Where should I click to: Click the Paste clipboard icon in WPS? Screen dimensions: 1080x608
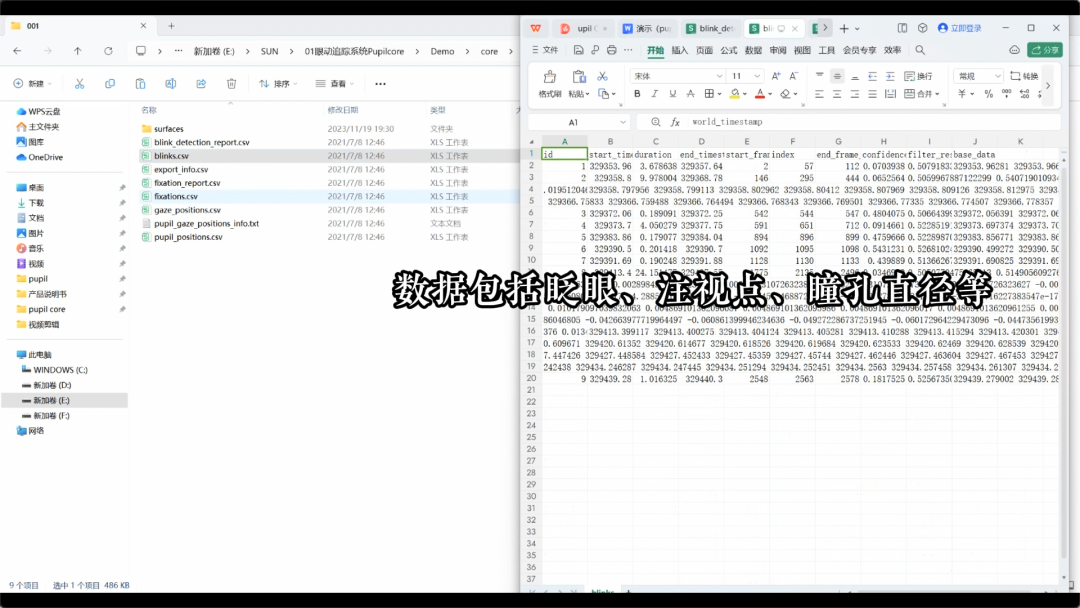click(x=579, y=77)
